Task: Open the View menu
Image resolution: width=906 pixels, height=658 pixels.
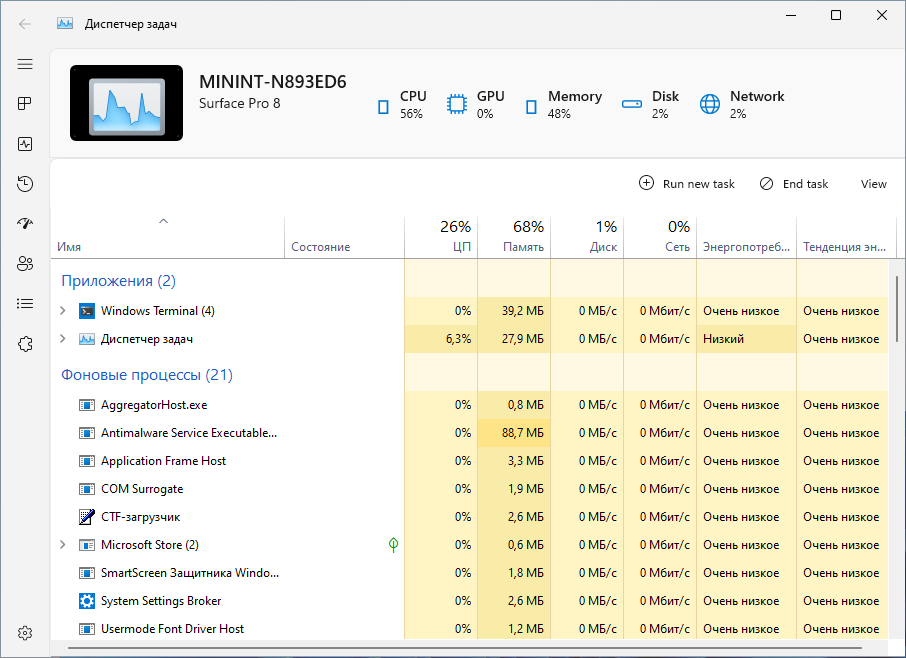Action: pos(873,184)
